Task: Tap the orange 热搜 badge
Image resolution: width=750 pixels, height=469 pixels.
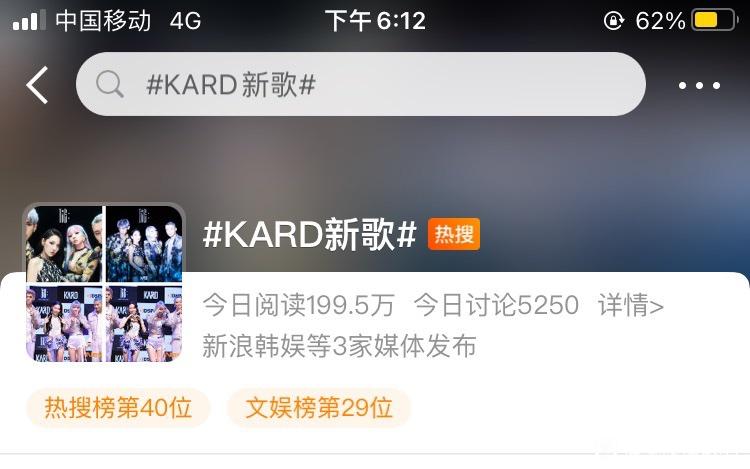Action: 454,234
